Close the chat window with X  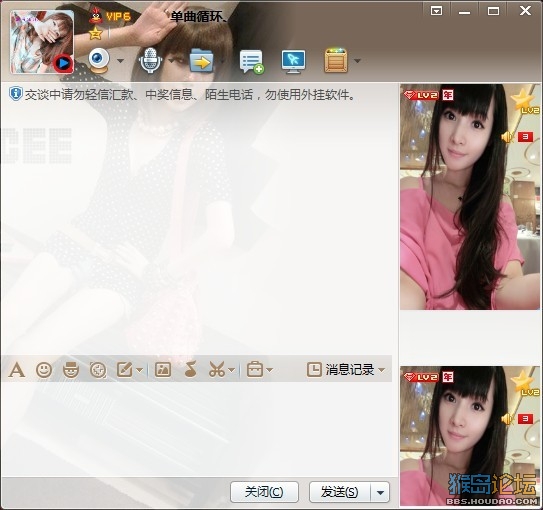point(525,11)
